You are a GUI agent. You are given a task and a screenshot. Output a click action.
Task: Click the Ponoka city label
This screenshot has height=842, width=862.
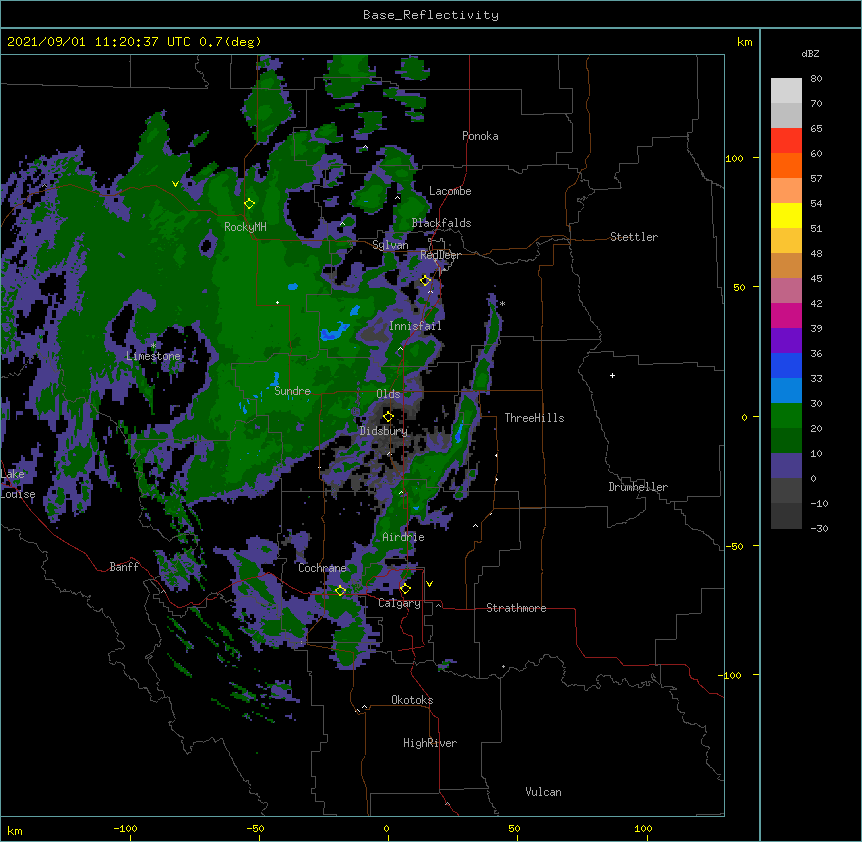[480, 136]
